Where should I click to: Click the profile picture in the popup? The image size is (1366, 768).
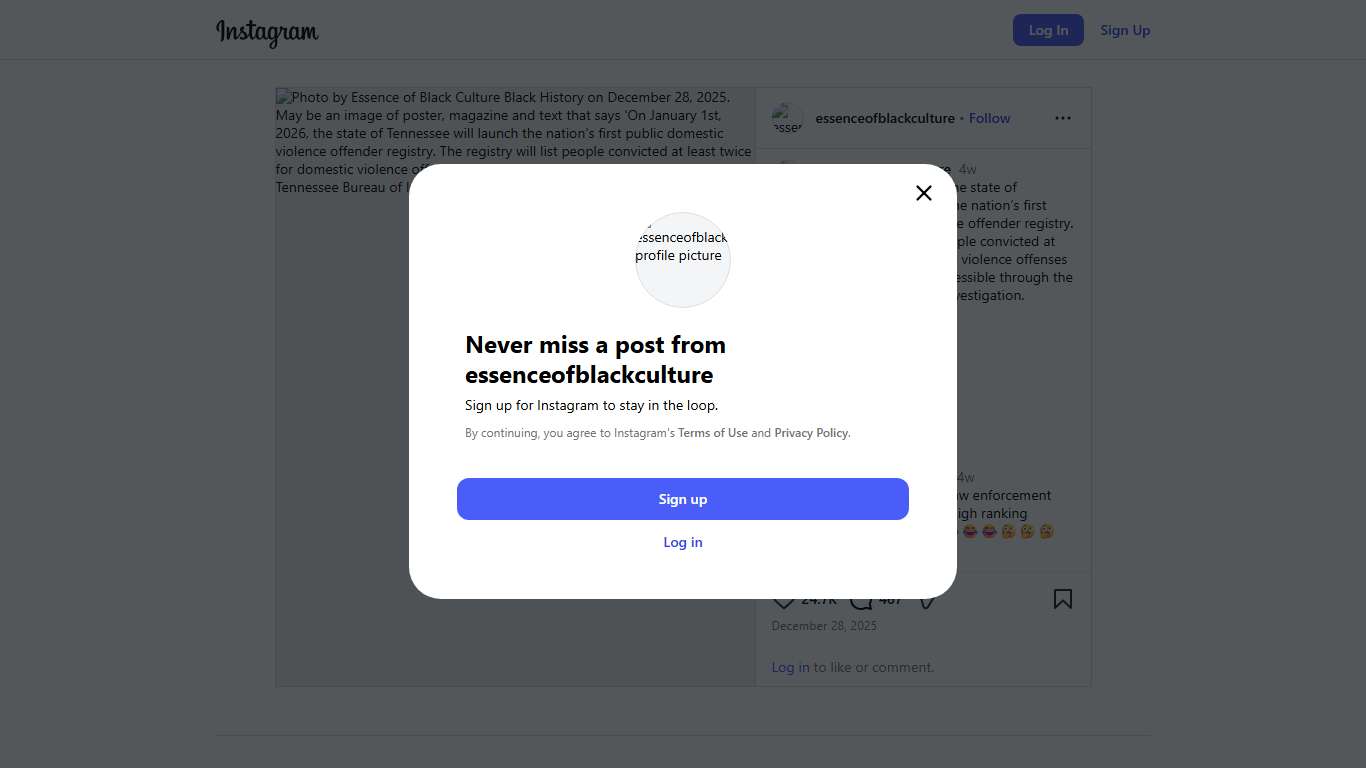pos(683,259)
